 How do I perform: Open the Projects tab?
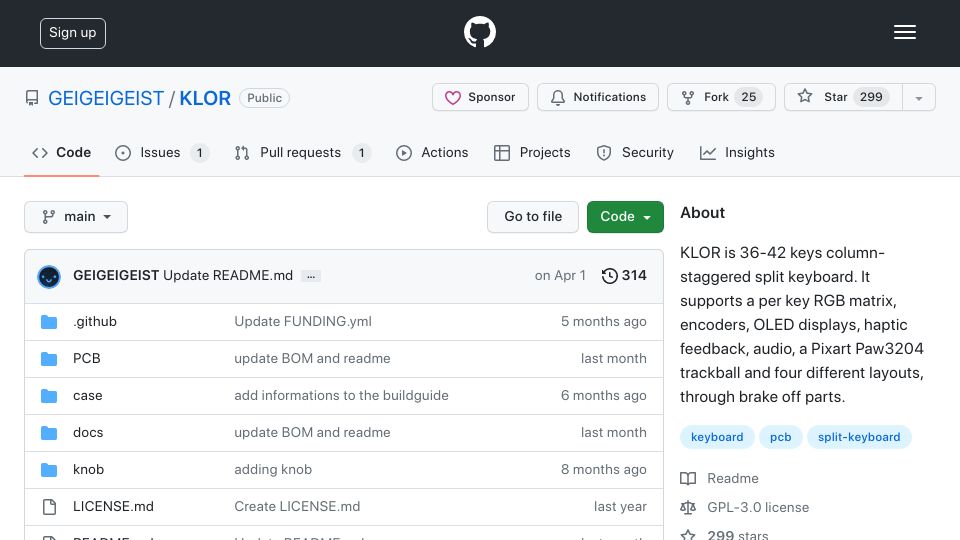point(532,152)
